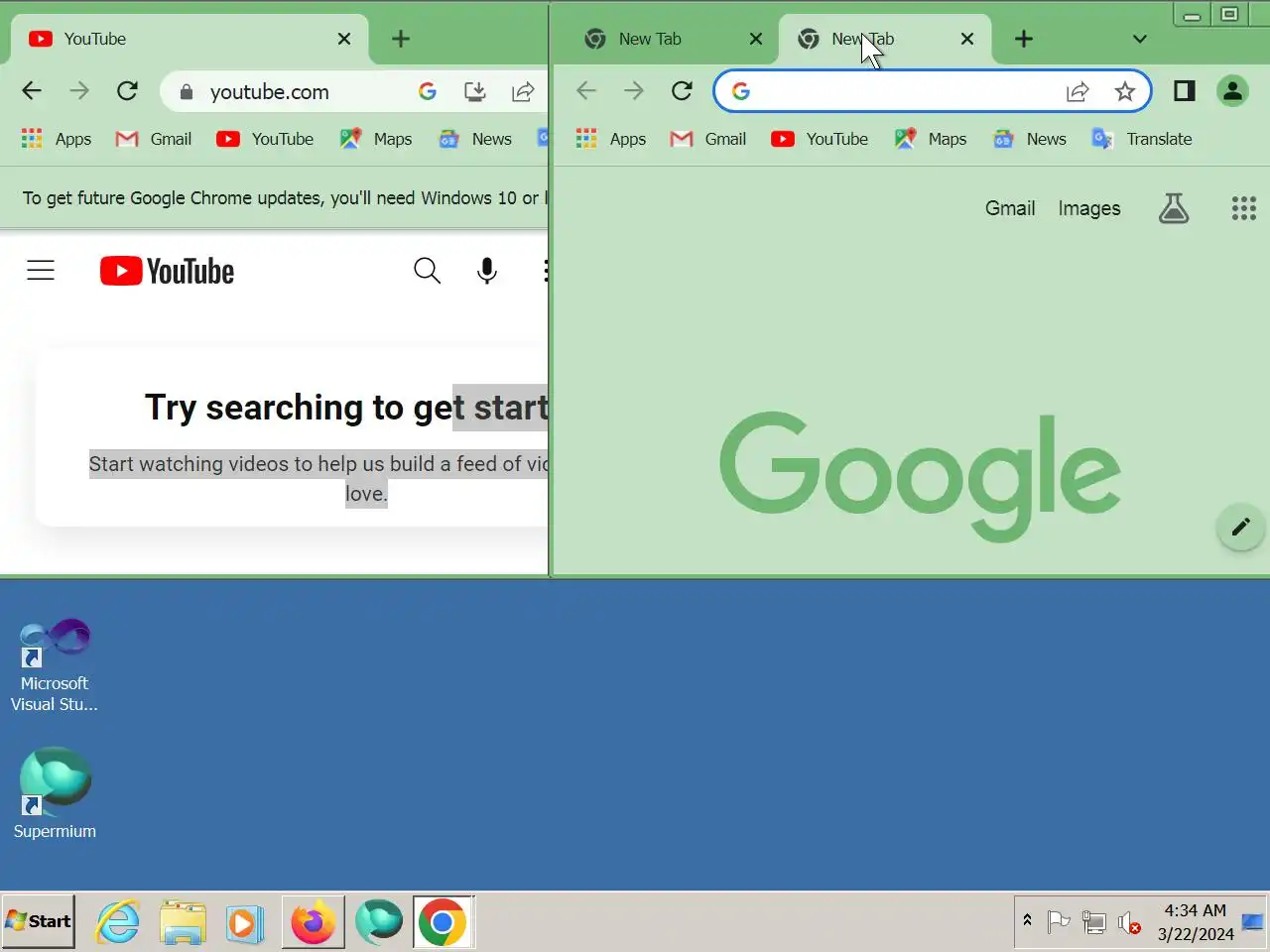The width and height of the screenshot is (1270, 952).
Task: Open the Chrome profile avatar
Action: pos(1232,91)
